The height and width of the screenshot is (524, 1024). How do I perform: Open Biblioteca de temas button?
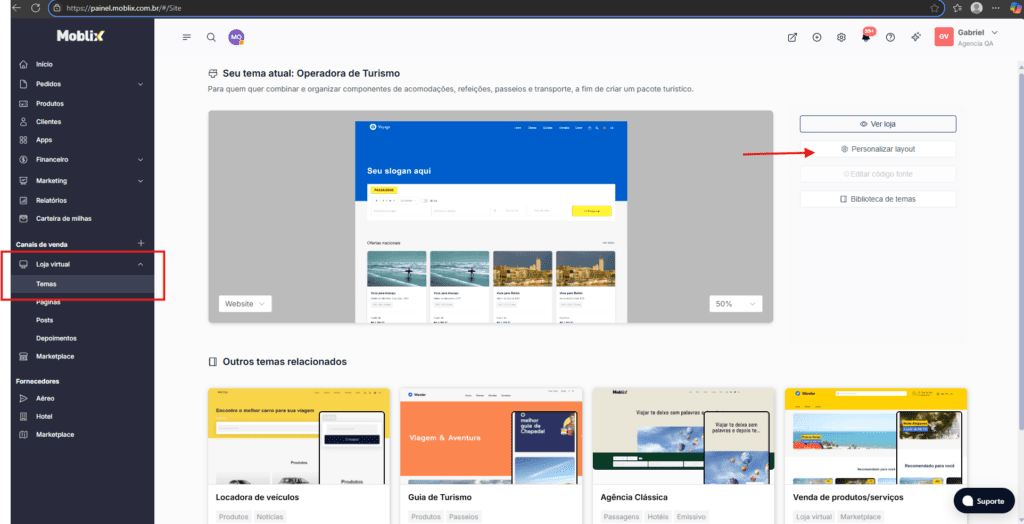click(x=877, y=199)
